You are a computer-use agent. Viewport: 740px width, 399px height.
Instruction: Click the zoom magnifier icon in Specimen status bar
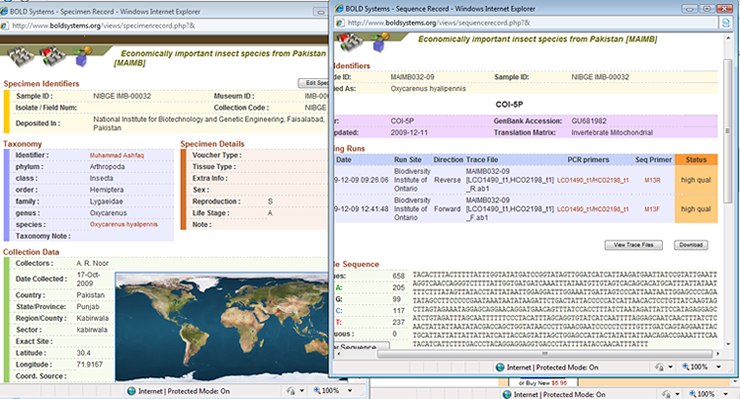point(317,391)
